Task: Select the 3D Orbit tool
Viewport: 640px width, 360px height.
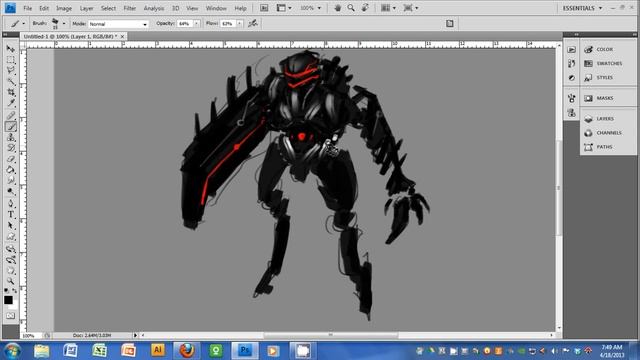Action: 11,260
